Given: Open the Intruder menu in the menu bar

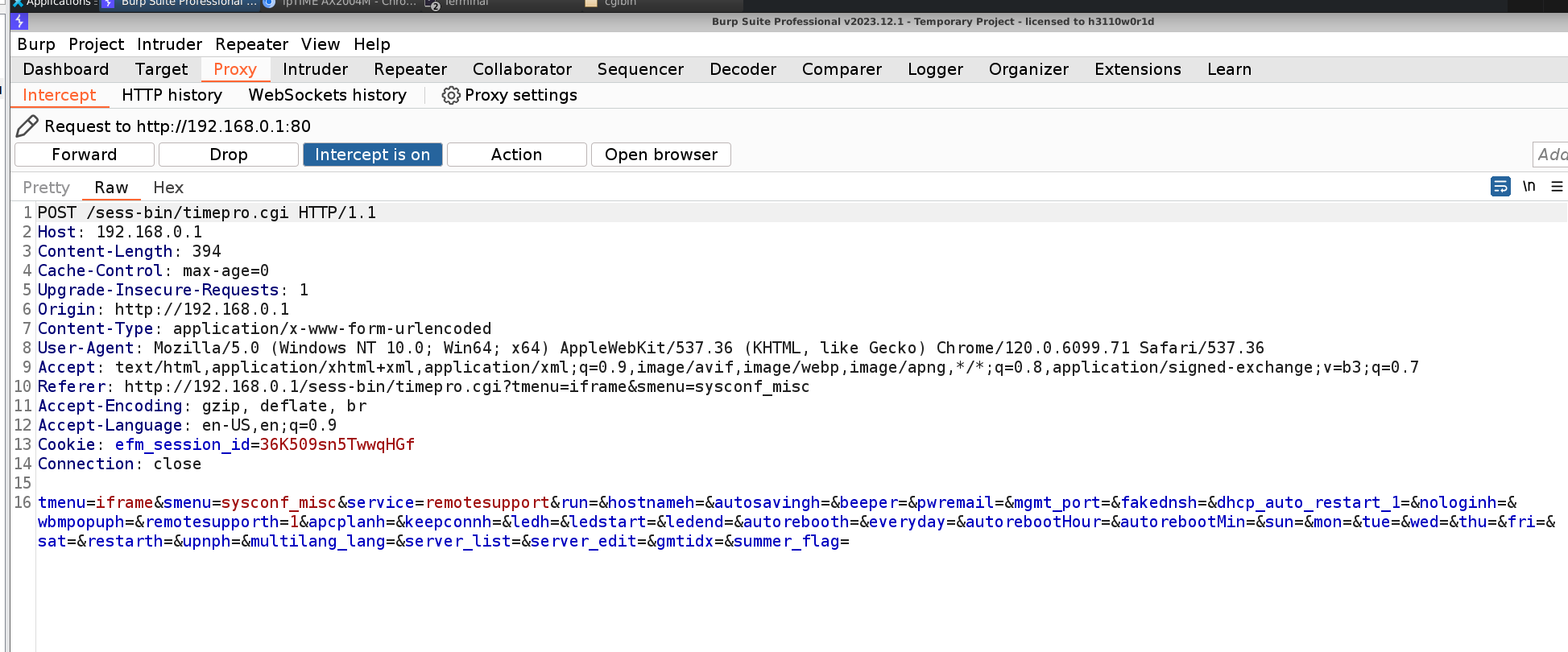Looking at the screenshot, I should tap(169, 44).
